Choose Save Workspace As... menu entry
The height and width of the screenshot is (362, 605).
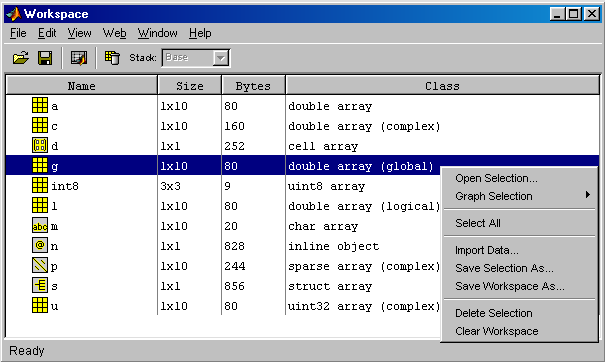pos(510,286)
